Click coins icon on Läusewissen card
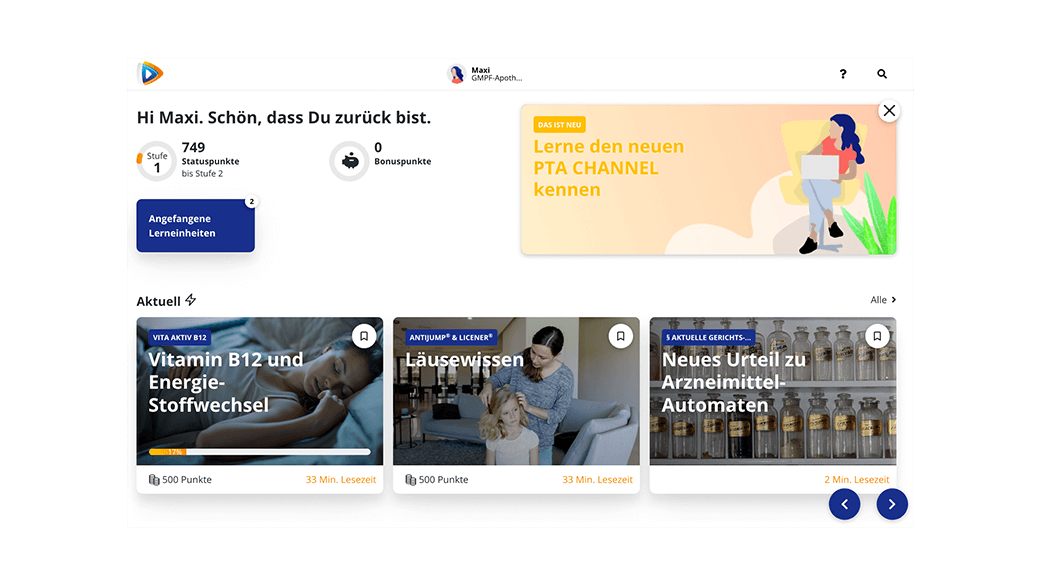The image size is (1040, 585). tap(411, 480)
